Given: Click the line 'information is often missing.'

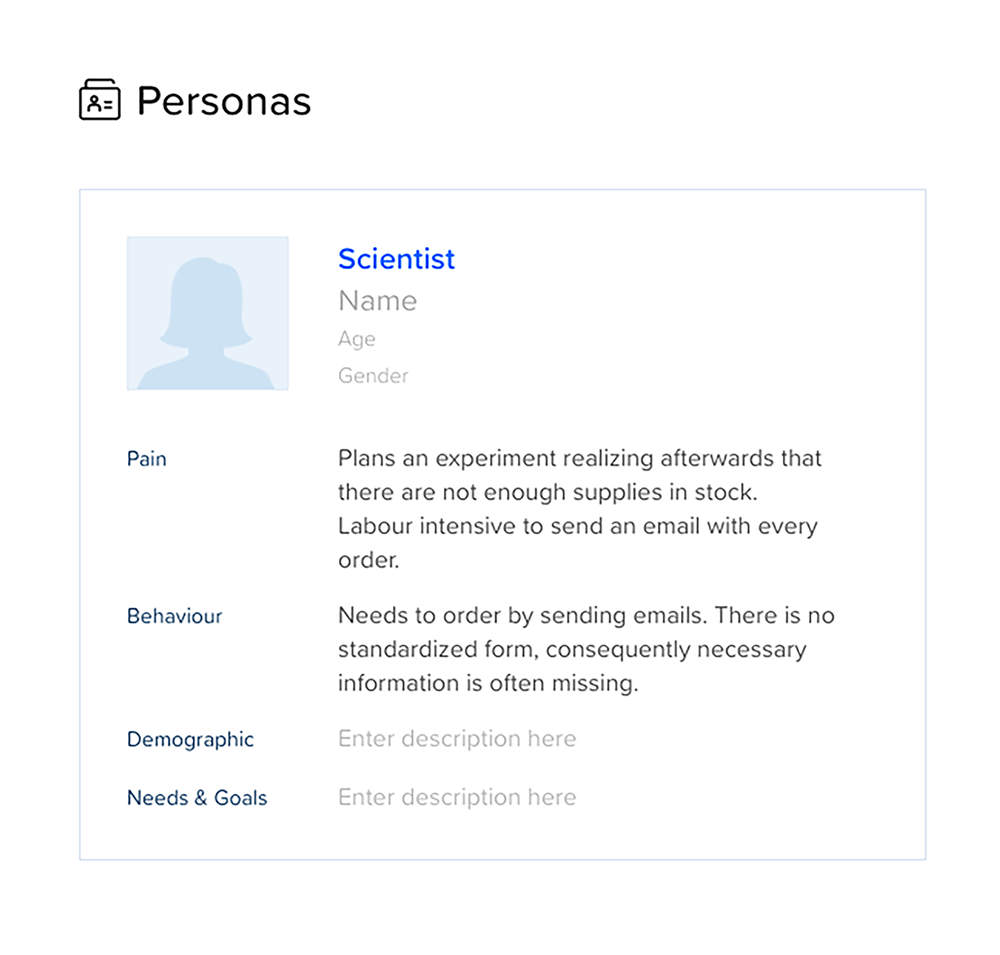Looking at the screenshot, I should click(x=487, y=683).
